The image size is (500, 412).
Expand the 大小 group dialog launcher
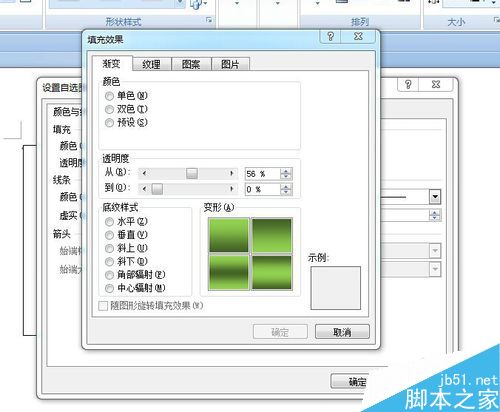point(496,21)
